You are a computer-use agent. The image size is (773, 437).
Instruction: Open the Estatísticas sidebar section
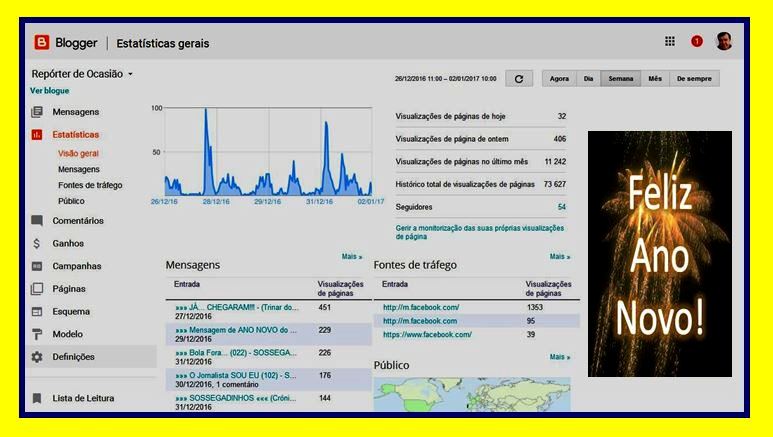click(75, 135)
